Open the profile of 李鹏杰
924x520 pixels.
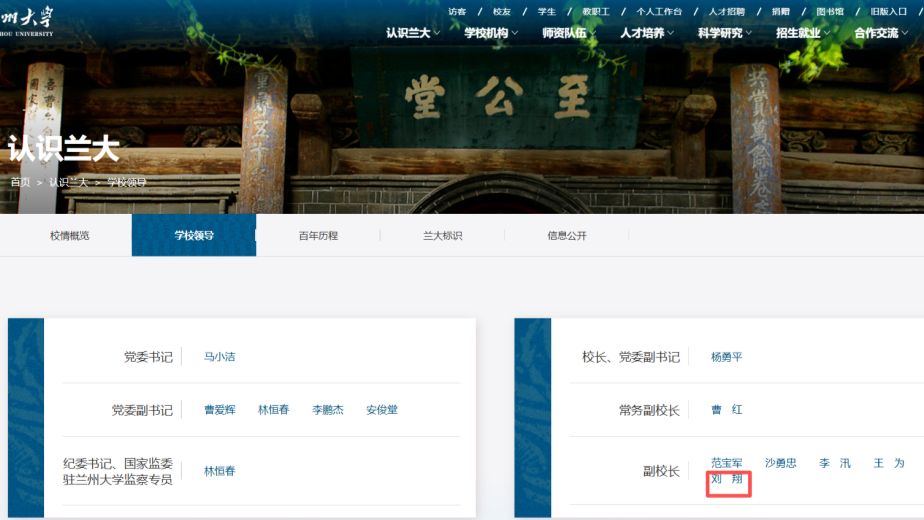[328, 410]
